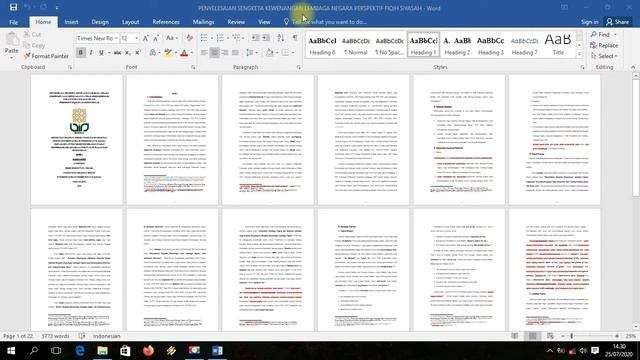Viewport: 640px width, 360px height.
Task: Click Sign in at the top right
Action: click(589, 22)
